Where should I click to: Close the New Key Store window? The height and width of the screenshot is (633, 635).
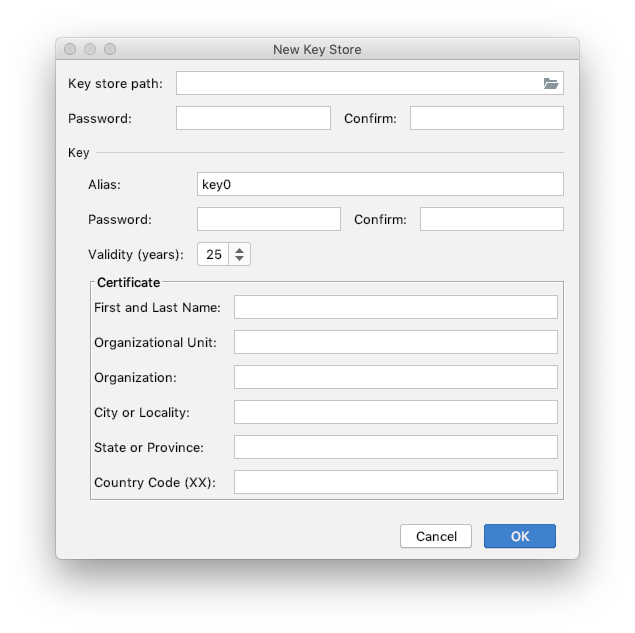[70, 49]
